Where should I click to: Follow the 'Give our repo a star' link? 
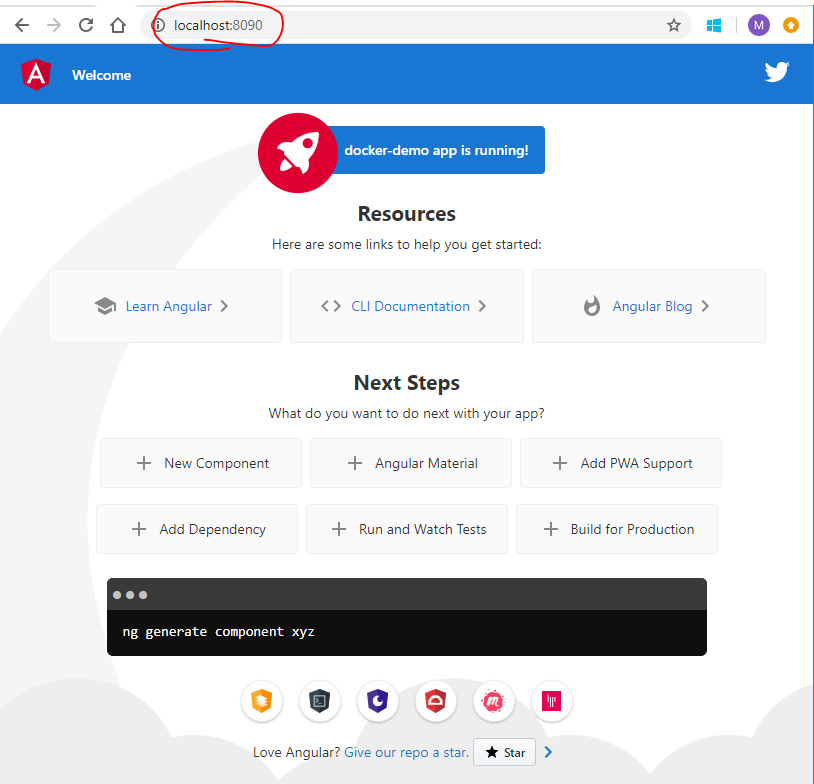(406, 752)
